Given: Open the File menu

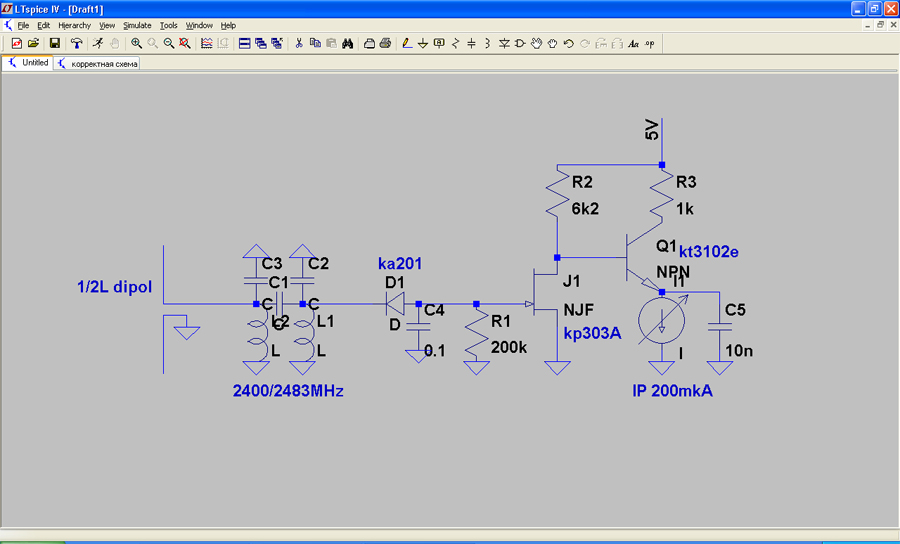Looking at the screenshot, I should 23,25.
